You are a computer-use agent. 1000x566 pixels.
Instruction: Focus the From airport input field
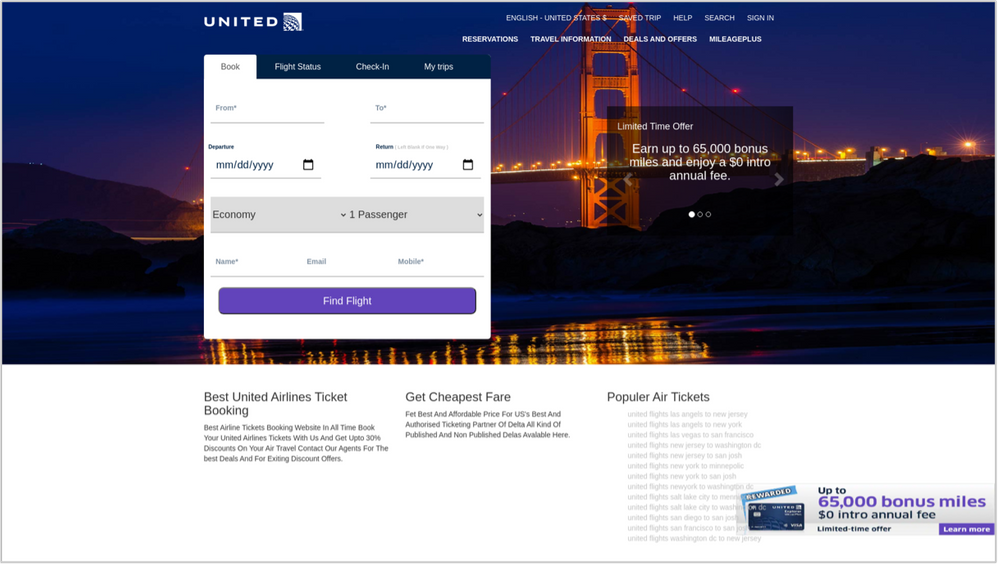tap(267, 108)
